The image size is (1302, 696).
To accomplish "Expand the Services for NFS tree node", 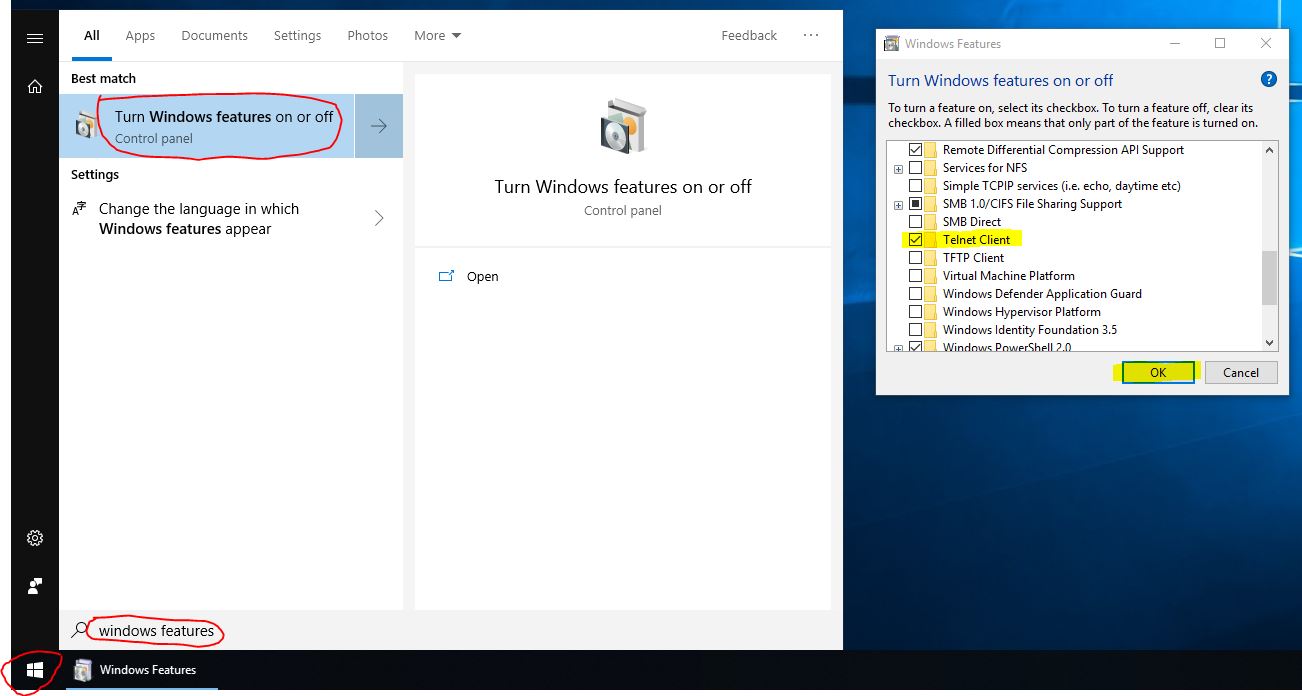I will click(899, 169).
